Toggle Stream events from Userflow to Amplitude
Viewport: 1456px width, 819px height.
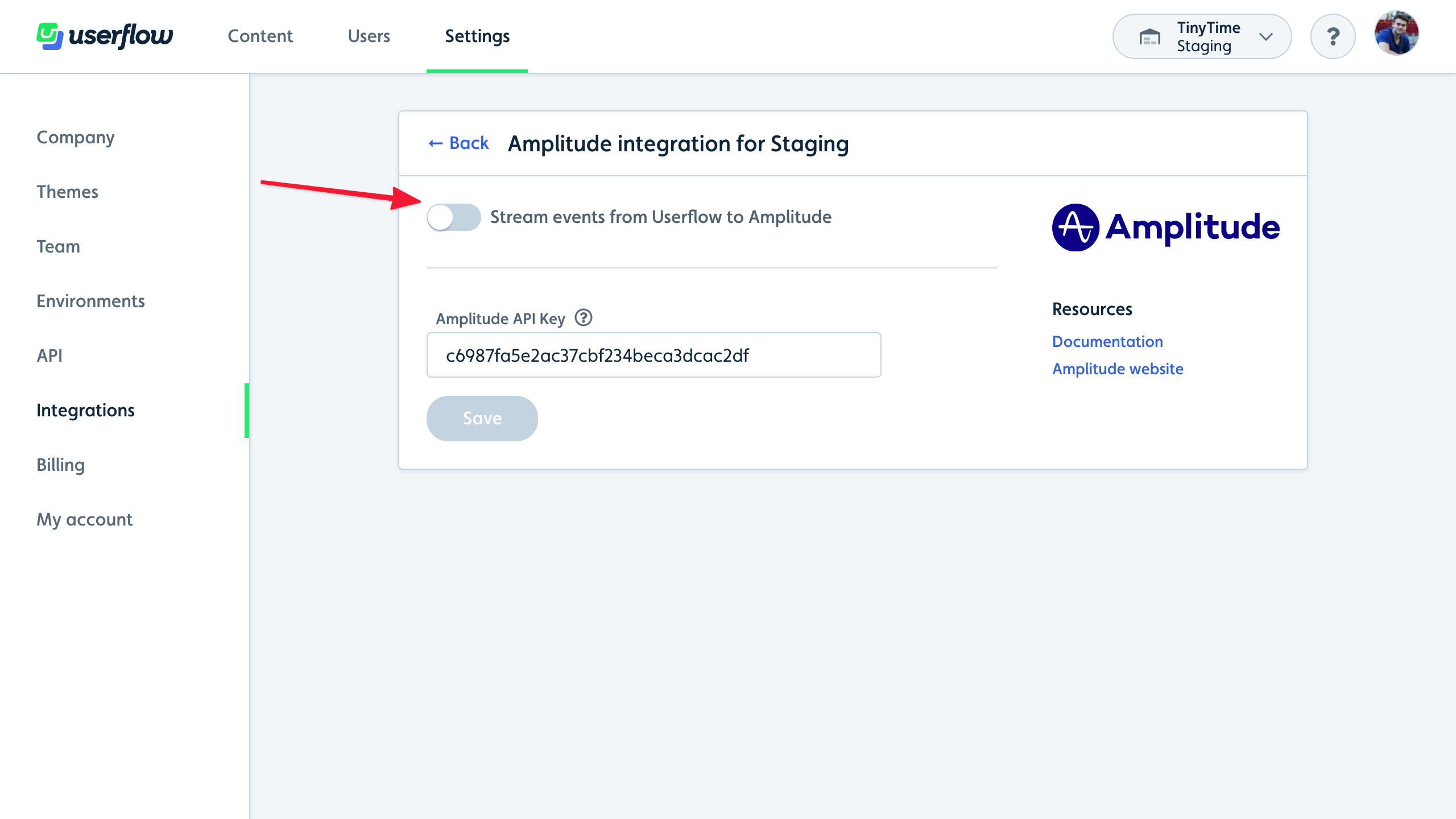453,217
